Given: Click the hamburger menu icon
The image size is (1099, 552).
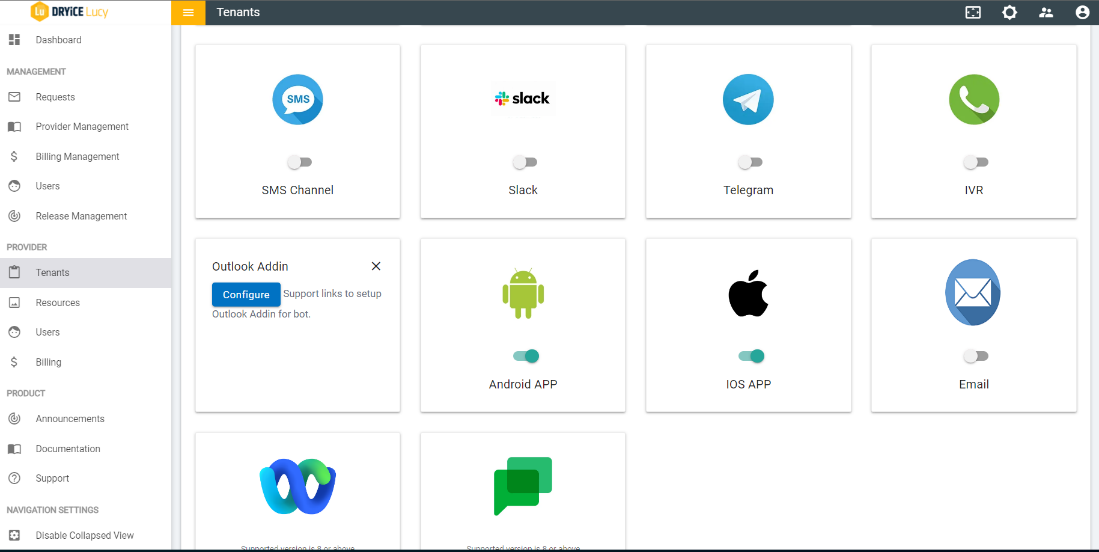Looking at the screenshot, I should tap(188, 13).
